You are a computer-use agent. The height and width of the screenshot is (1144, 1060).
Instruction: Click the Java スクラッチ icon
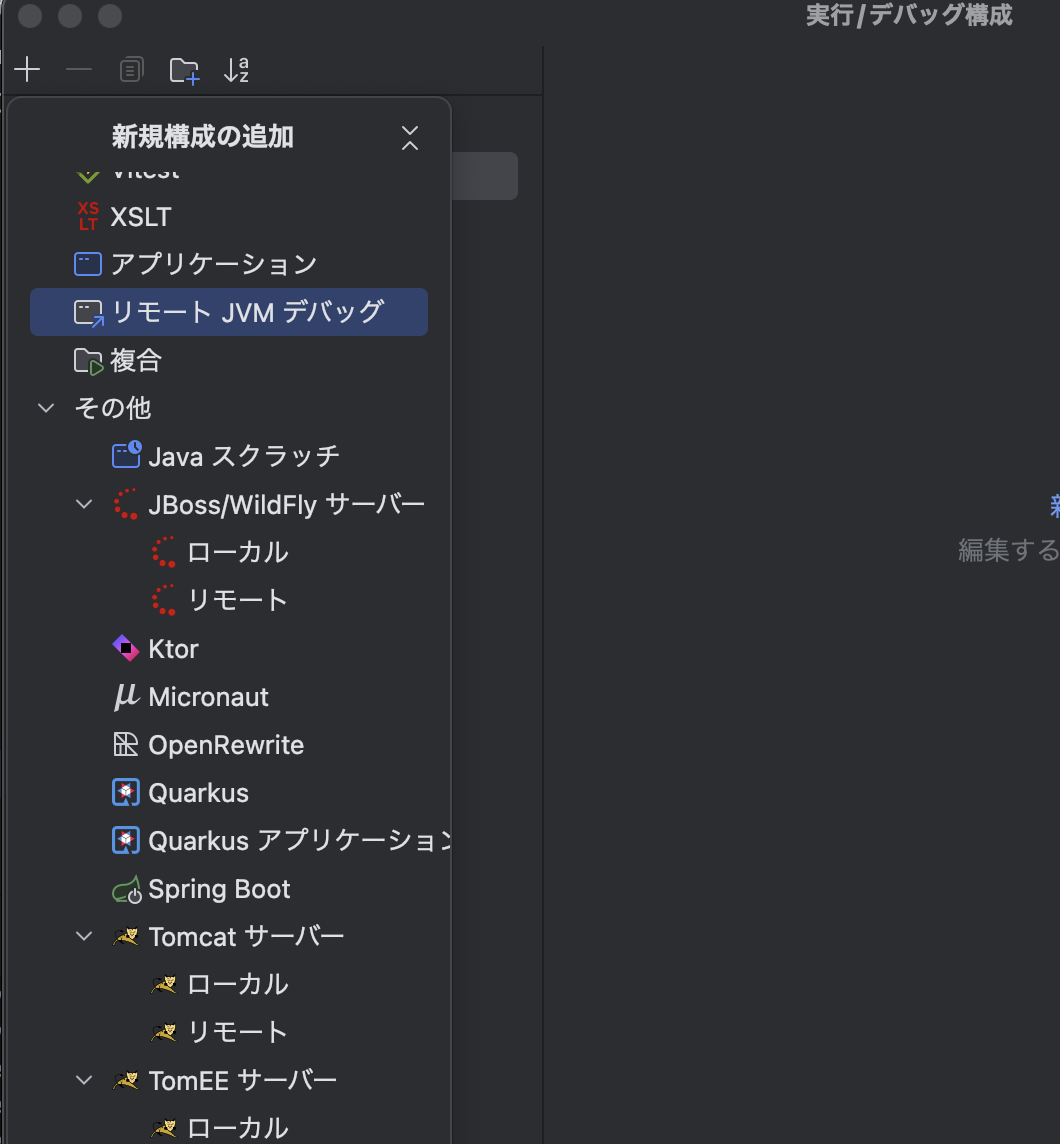click(126, 454)
